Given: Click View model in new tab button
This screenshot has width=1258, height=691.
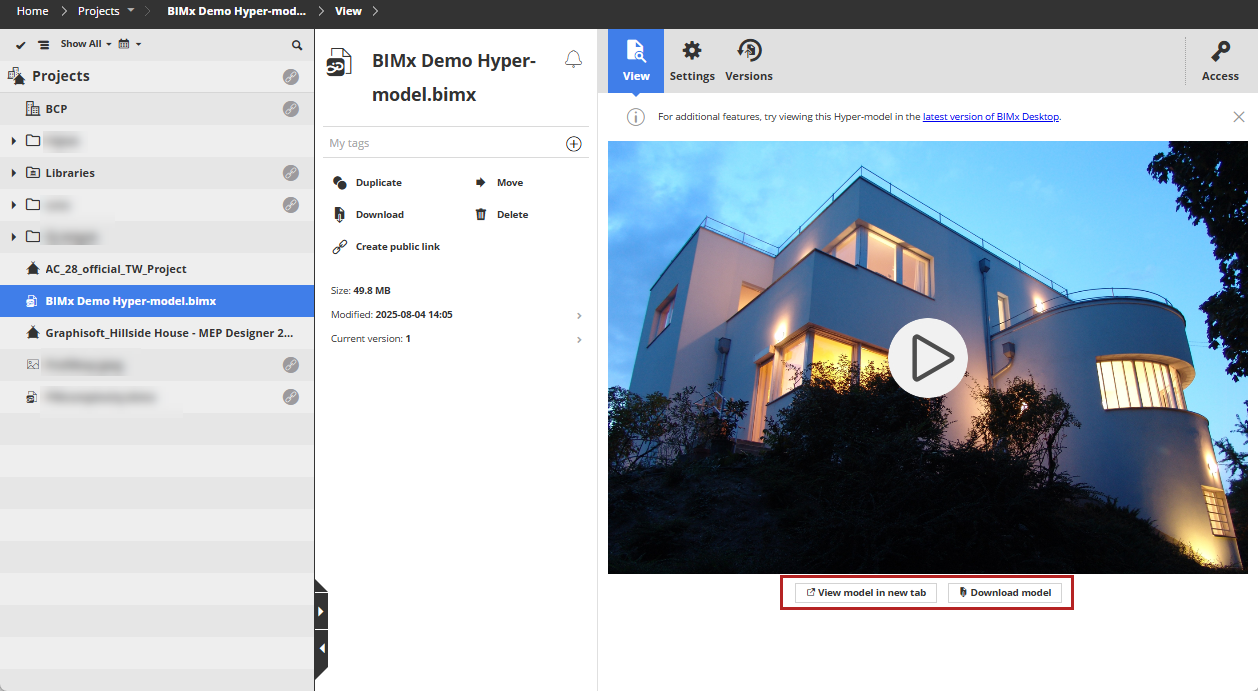Looking at the screenshot, I should 865,593.
